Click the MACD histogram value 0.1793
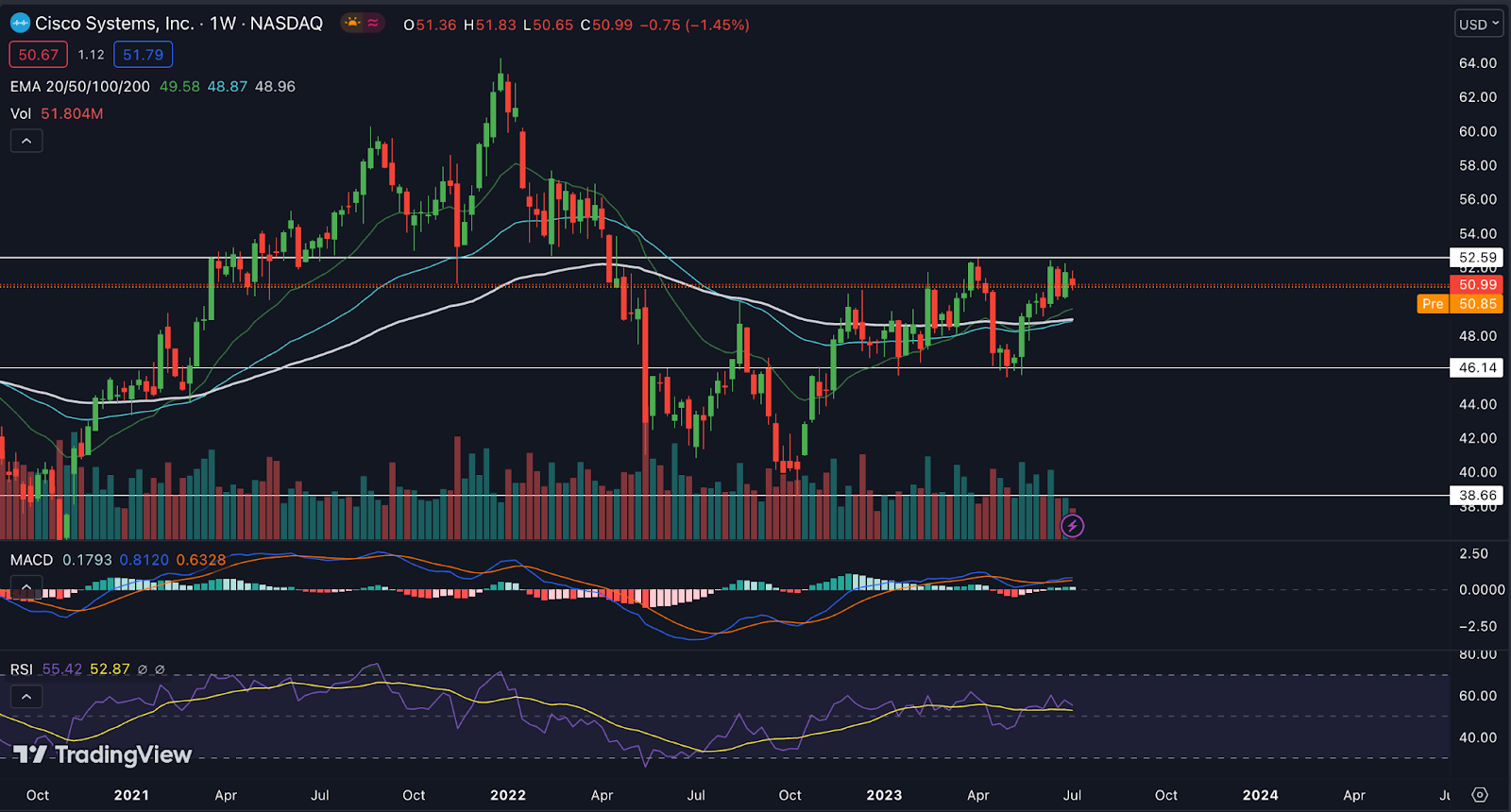The height and width of the screenshot is (812, 1511). pos(87,560)
